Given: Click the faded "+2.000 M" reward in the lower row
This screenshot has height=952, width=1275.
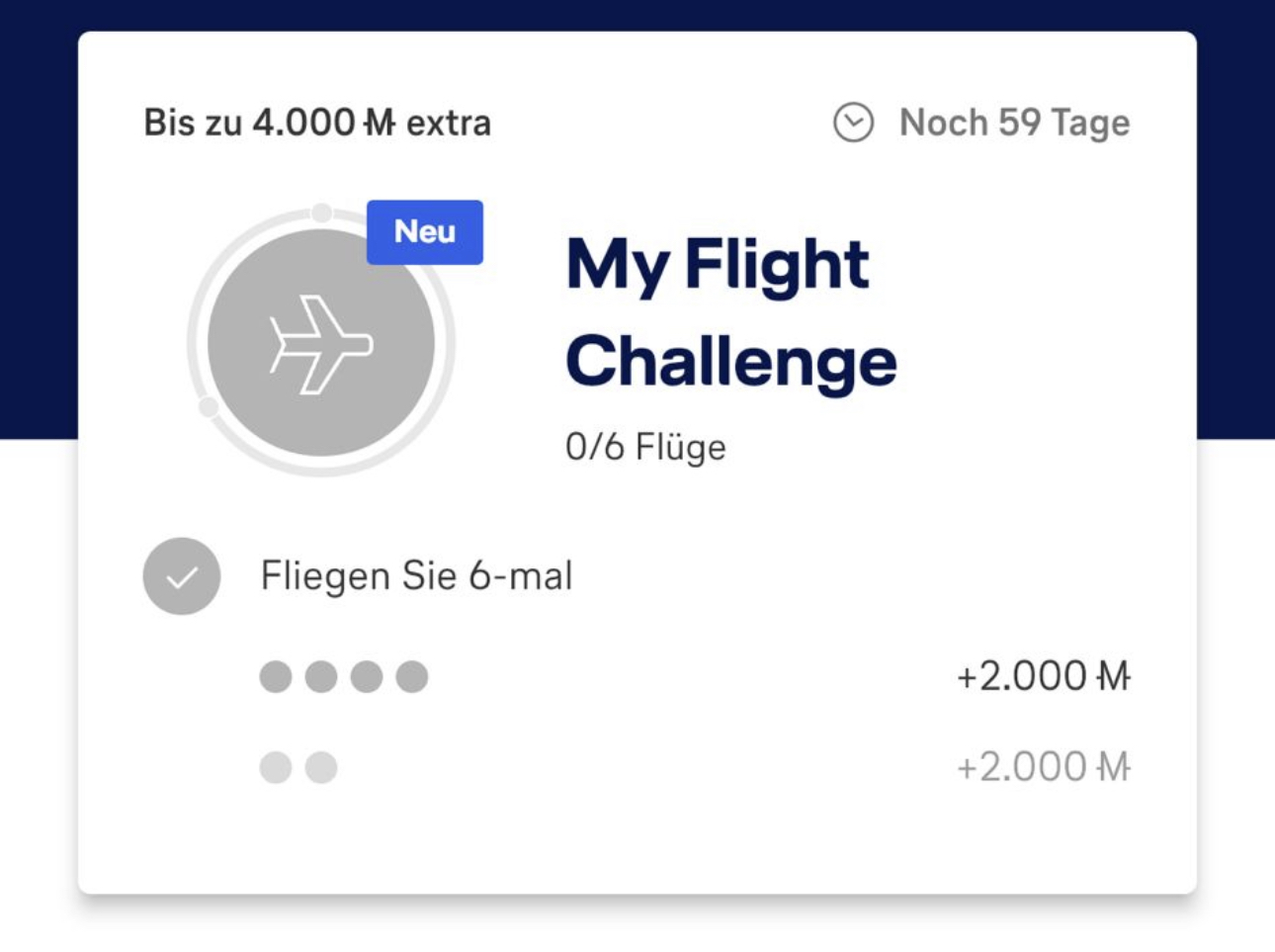Looking at the screenshot, I should [x=1043, y=767].
